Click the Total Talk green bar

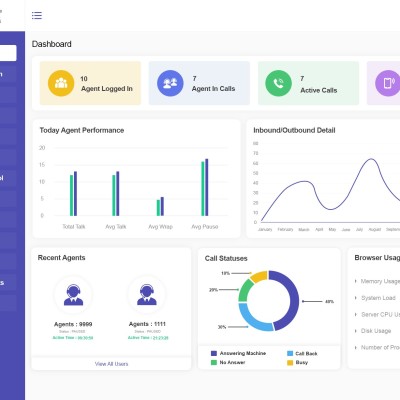[x=71, y=195]
